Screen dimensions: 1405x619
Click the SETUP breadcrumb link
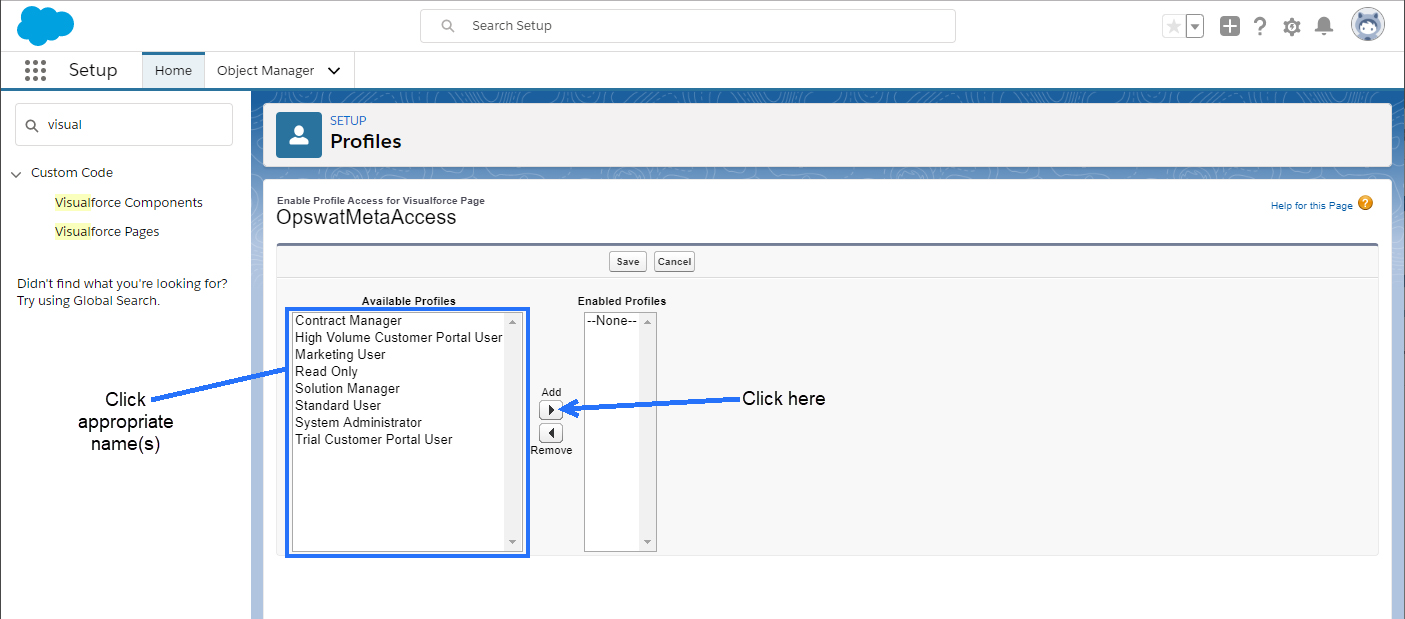(x=348, y=121)
